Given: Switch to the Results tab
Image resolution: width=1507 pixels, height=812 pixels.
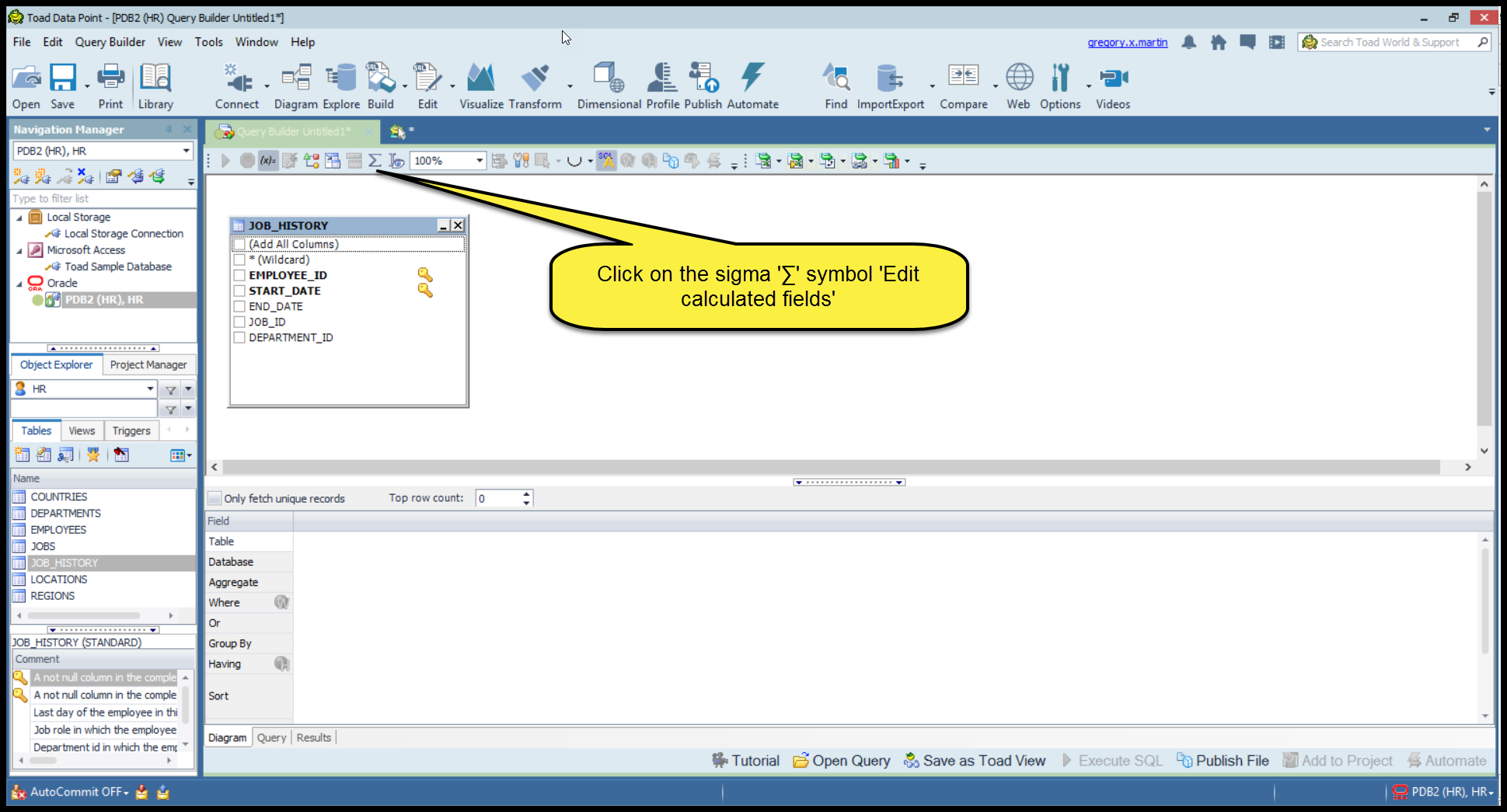Looking at the screenshot, I should click(313, 737).
